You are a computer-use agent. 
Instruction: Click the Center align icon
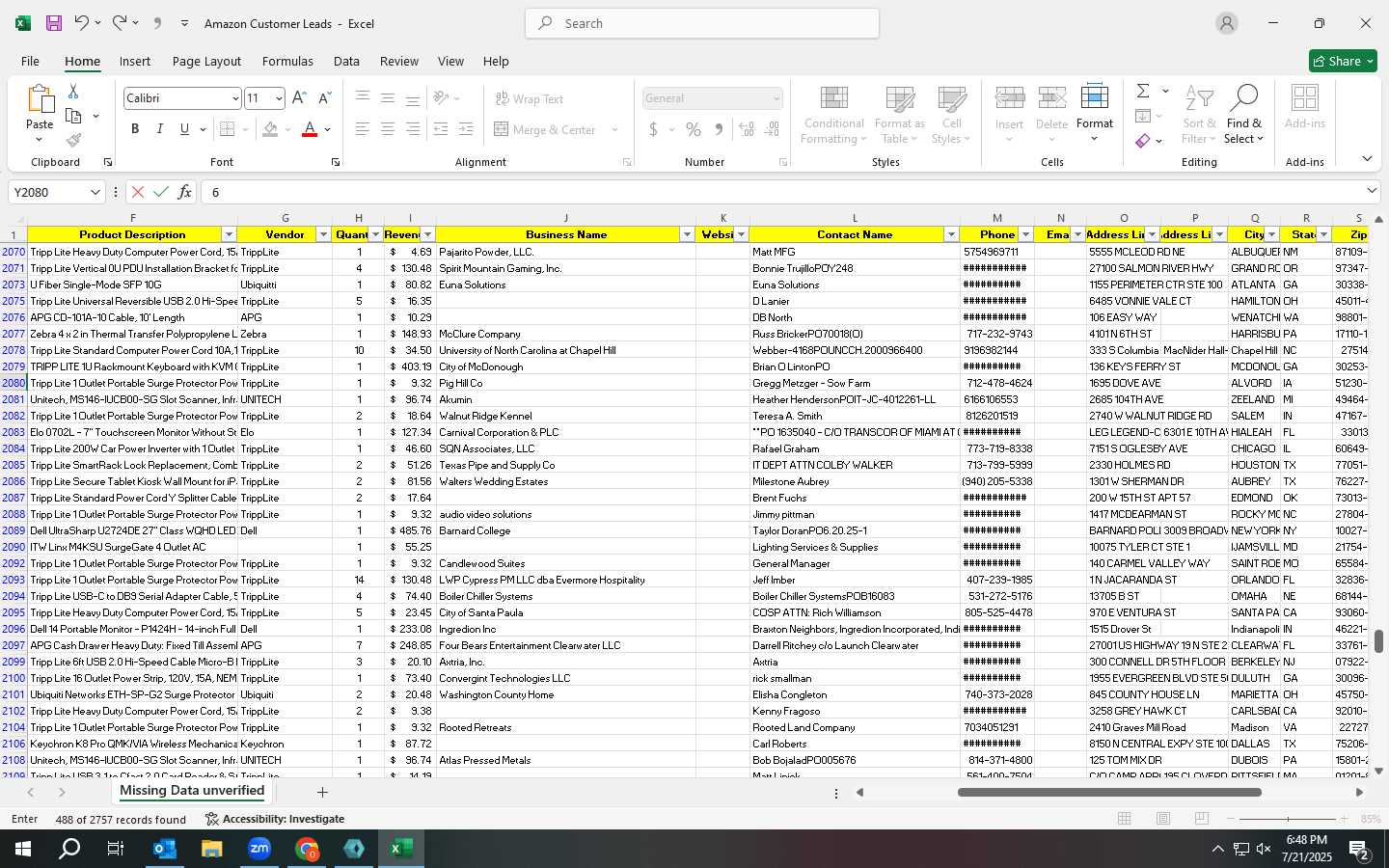[x=387, y=129]
